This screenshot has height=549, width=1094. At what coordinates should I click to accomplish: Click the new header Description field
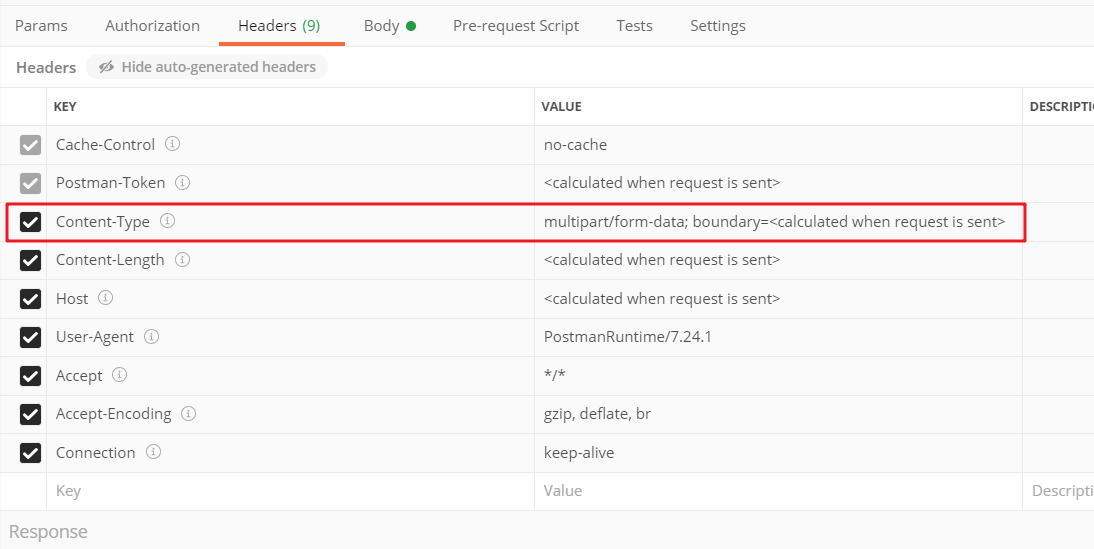1058,491
